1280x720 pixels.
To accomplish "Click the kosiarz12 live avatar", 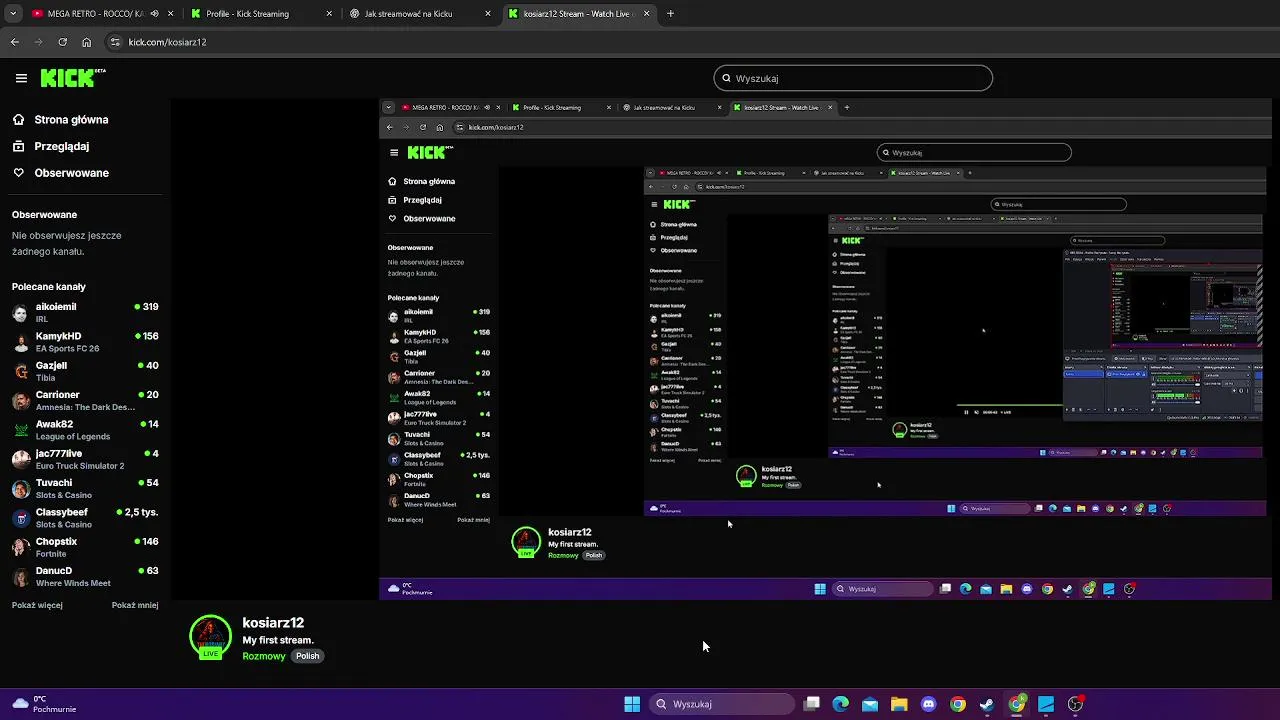I will (x=210, y=637).
